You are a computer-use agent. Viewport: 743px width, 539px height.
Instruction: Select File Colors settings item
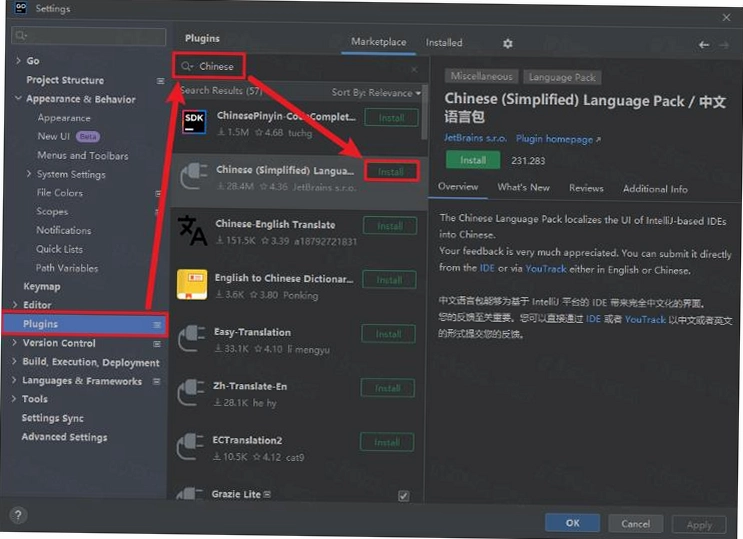click(60, 192)
